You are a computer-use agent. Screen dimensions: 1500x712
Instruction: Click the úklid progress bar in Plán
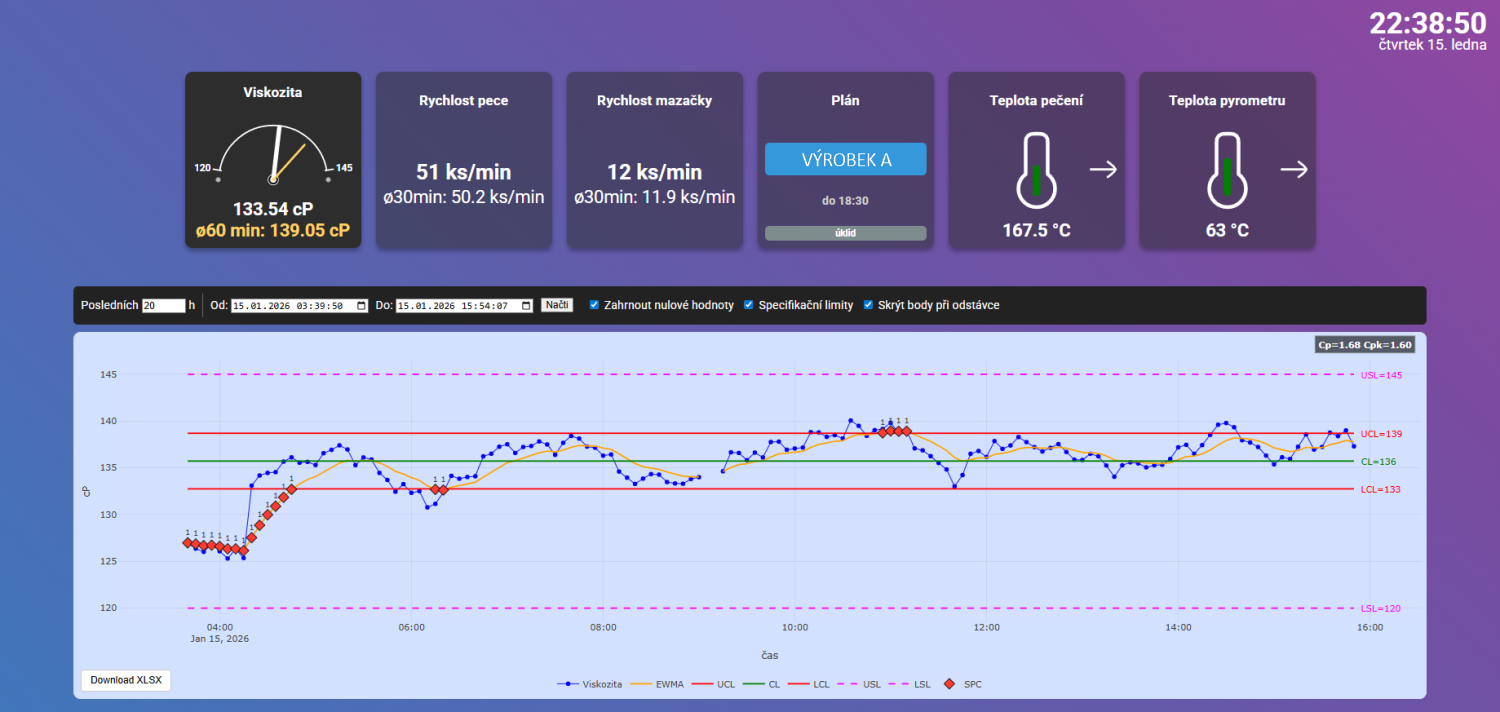click(x=845, y=233)
